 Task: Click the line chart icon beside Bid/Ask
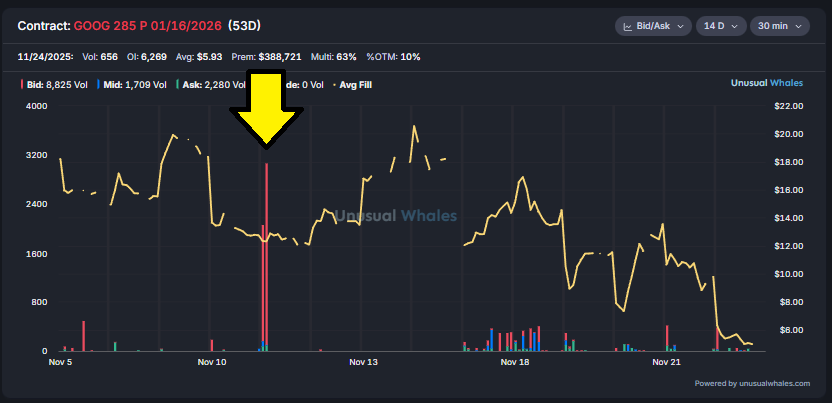coord(628,25)
